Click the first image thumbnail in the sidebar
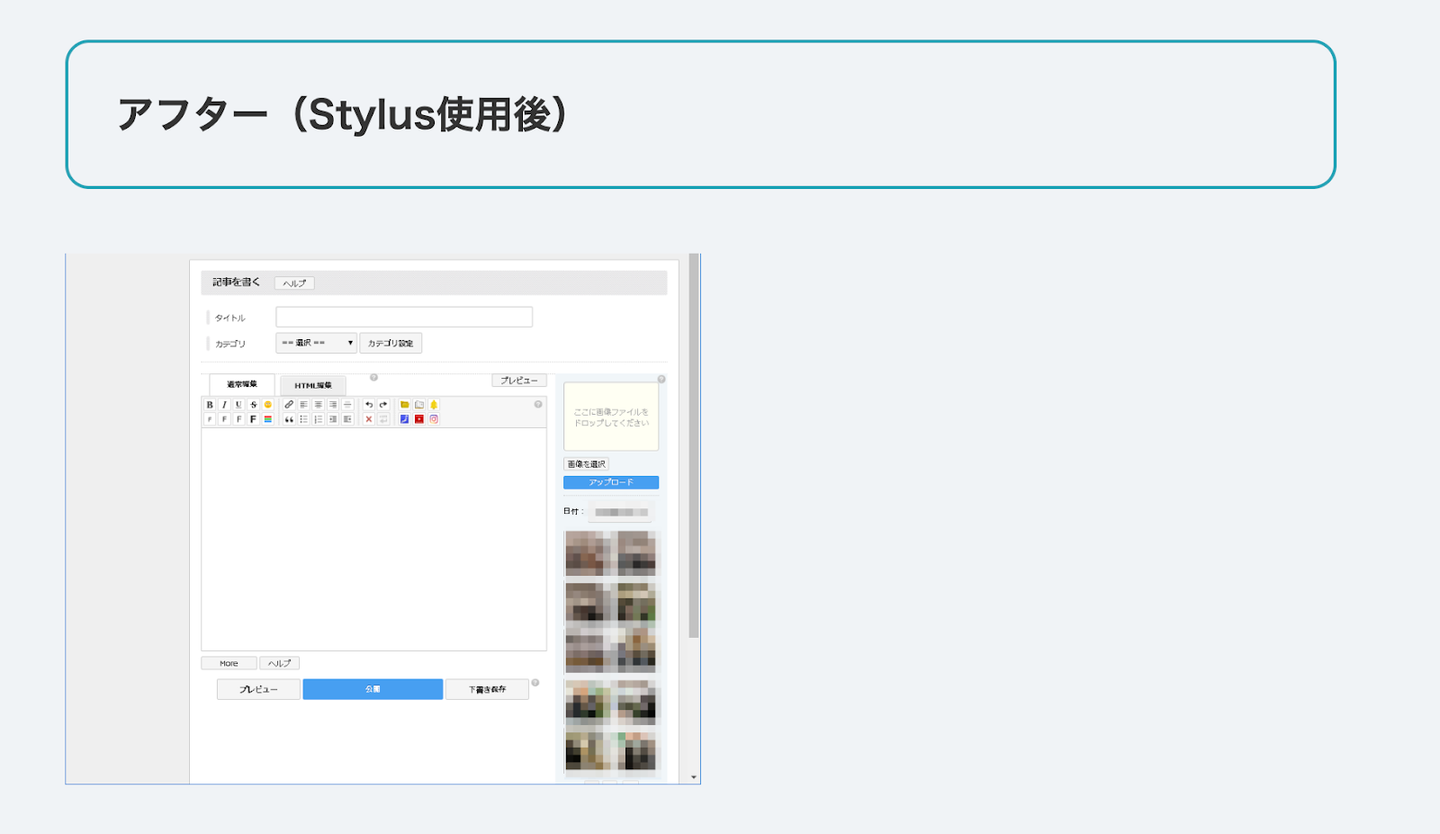 [587, 553]
